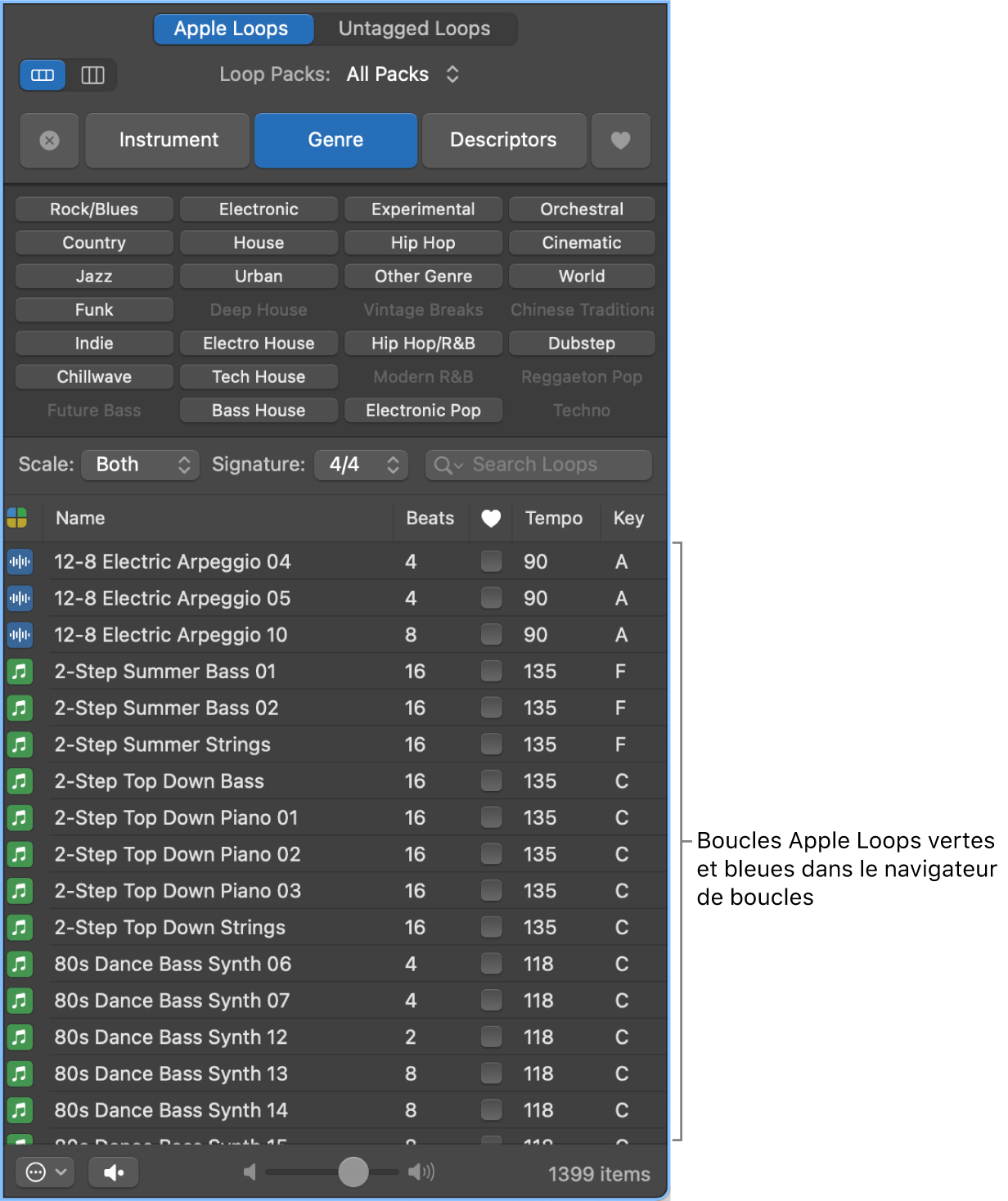Screen dimensions: 1008x1201
Task: Click audio loop icon of 12-8 Electric Arpeggio 10
Action: [20, 635]
